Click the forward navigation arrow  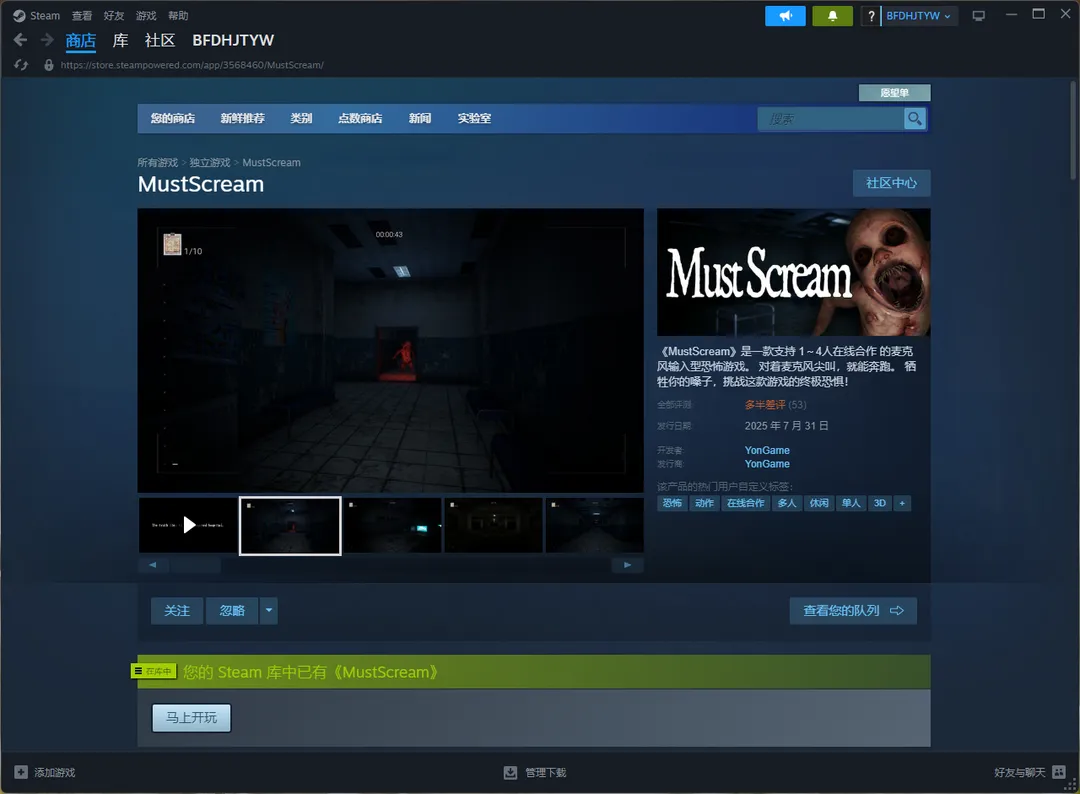tap(47, 40)
